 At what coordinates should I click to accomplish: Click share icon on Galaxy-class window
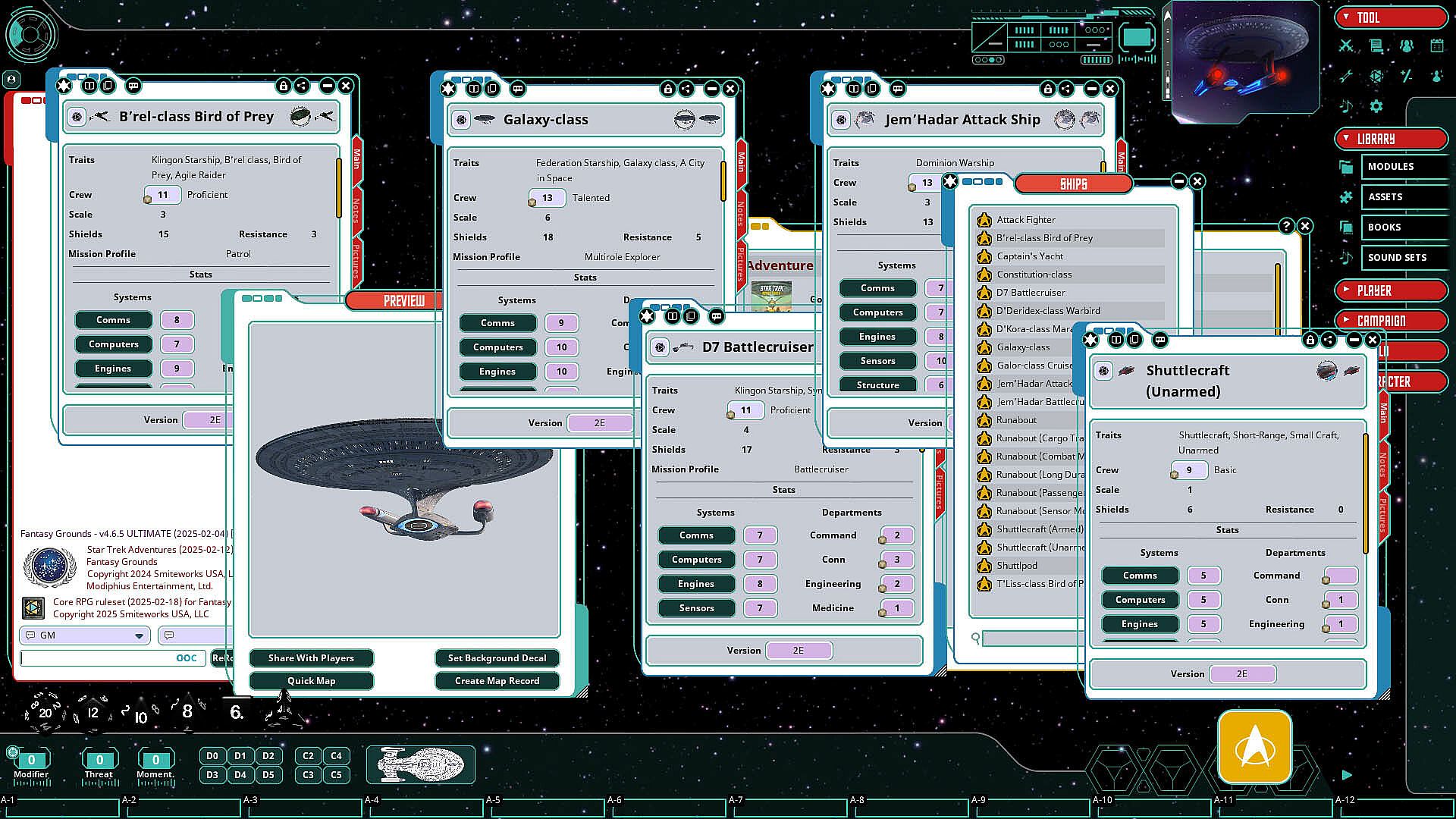tap(686, 89)
